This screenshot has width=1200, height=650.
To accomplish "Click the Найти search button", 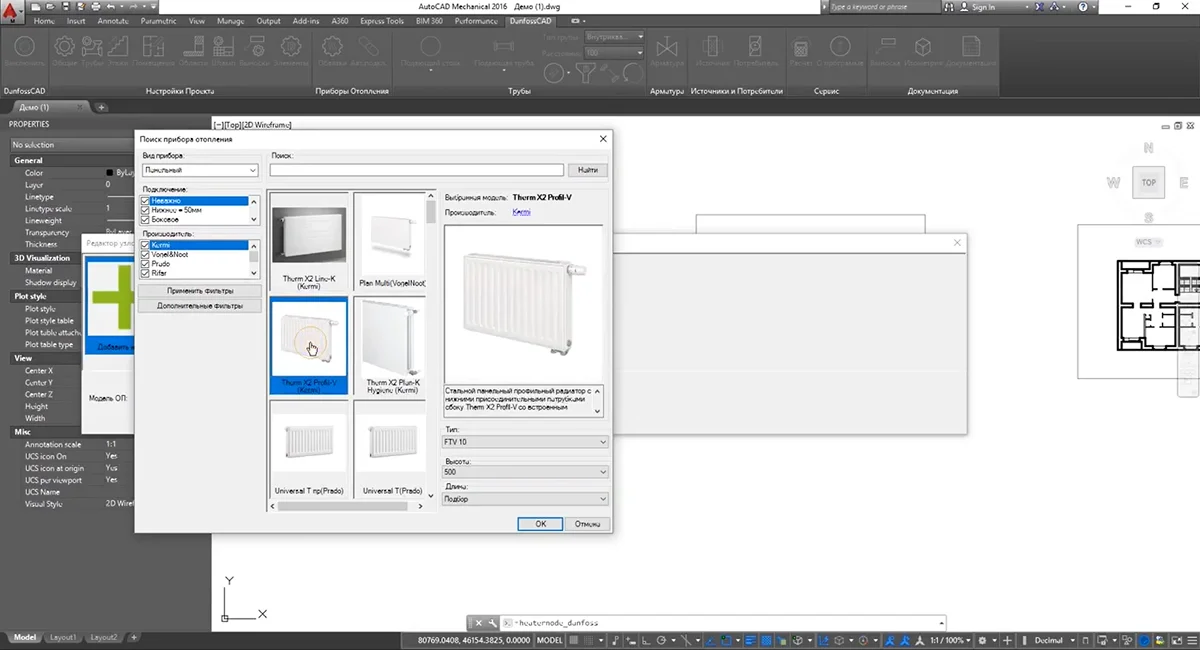I will point(588,170).
